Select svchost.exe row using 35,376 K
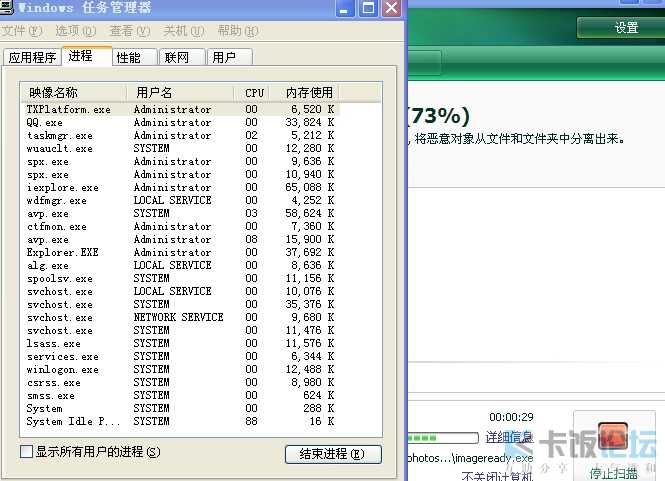This screenshot has height=481, width=665. pyautogui.click(x=180, y=305)
